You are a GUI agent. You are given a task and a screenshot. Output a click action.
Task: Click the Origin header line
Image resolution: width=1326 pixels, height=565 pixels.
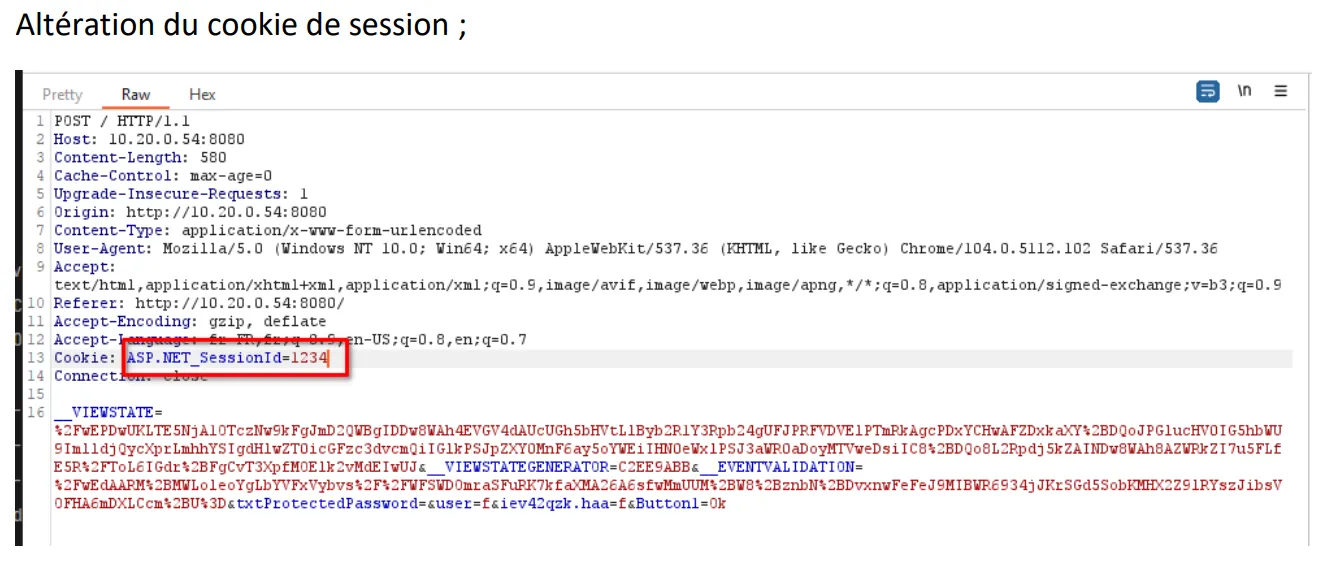[x=190, y=212]
